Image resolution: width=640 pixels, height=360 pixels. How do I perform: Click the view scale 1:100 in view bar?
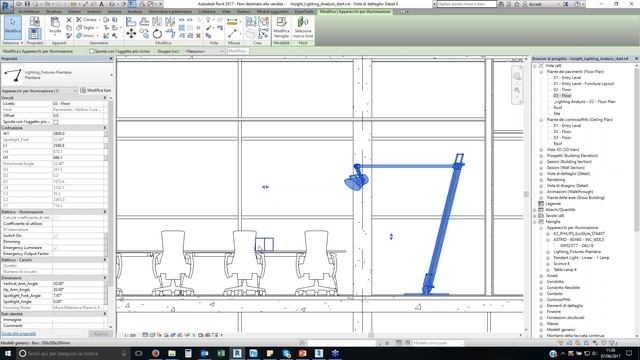[130, 335]
